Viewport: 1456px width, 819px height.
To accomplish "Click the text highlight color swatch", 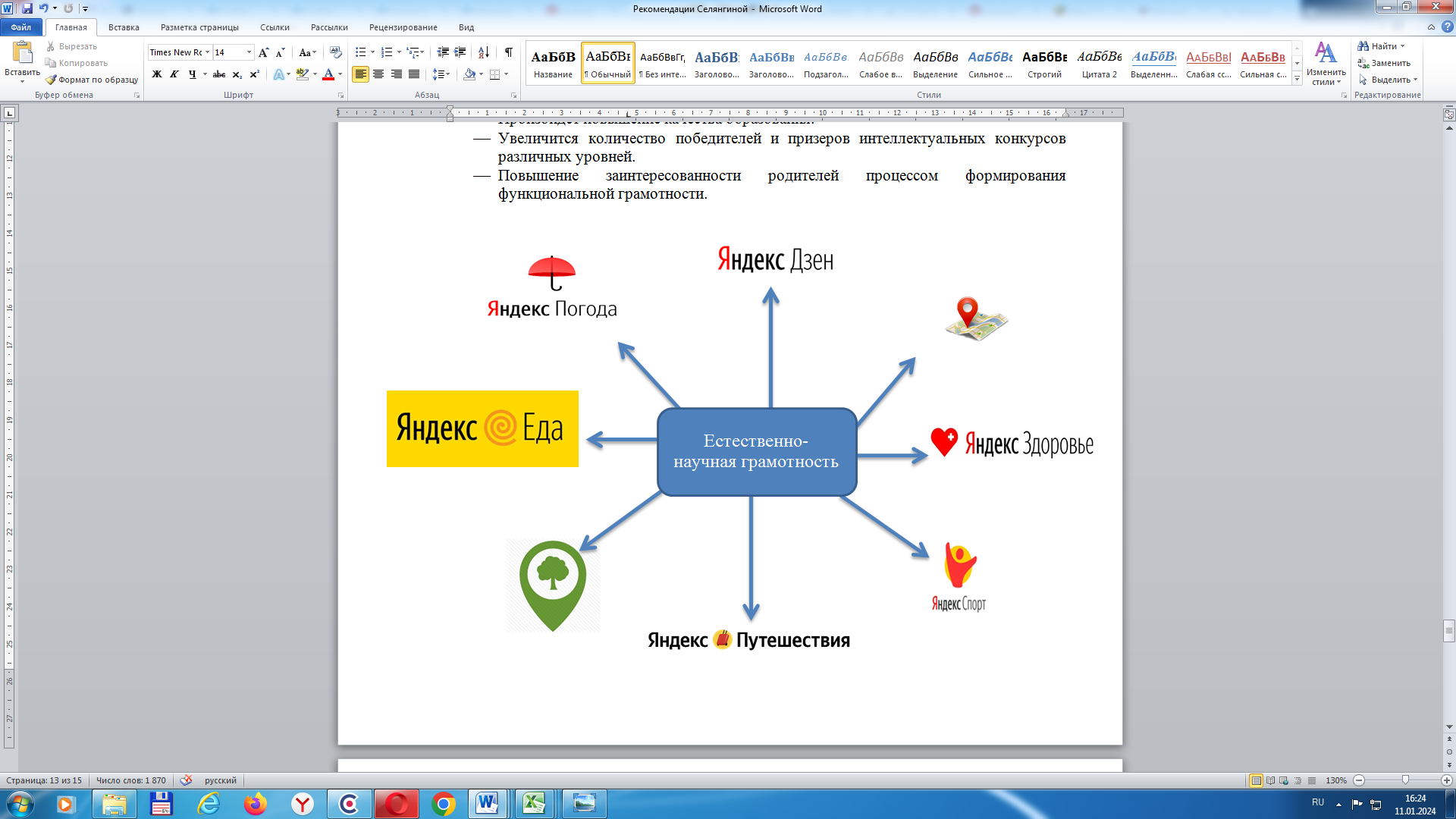I will (302, 74).
